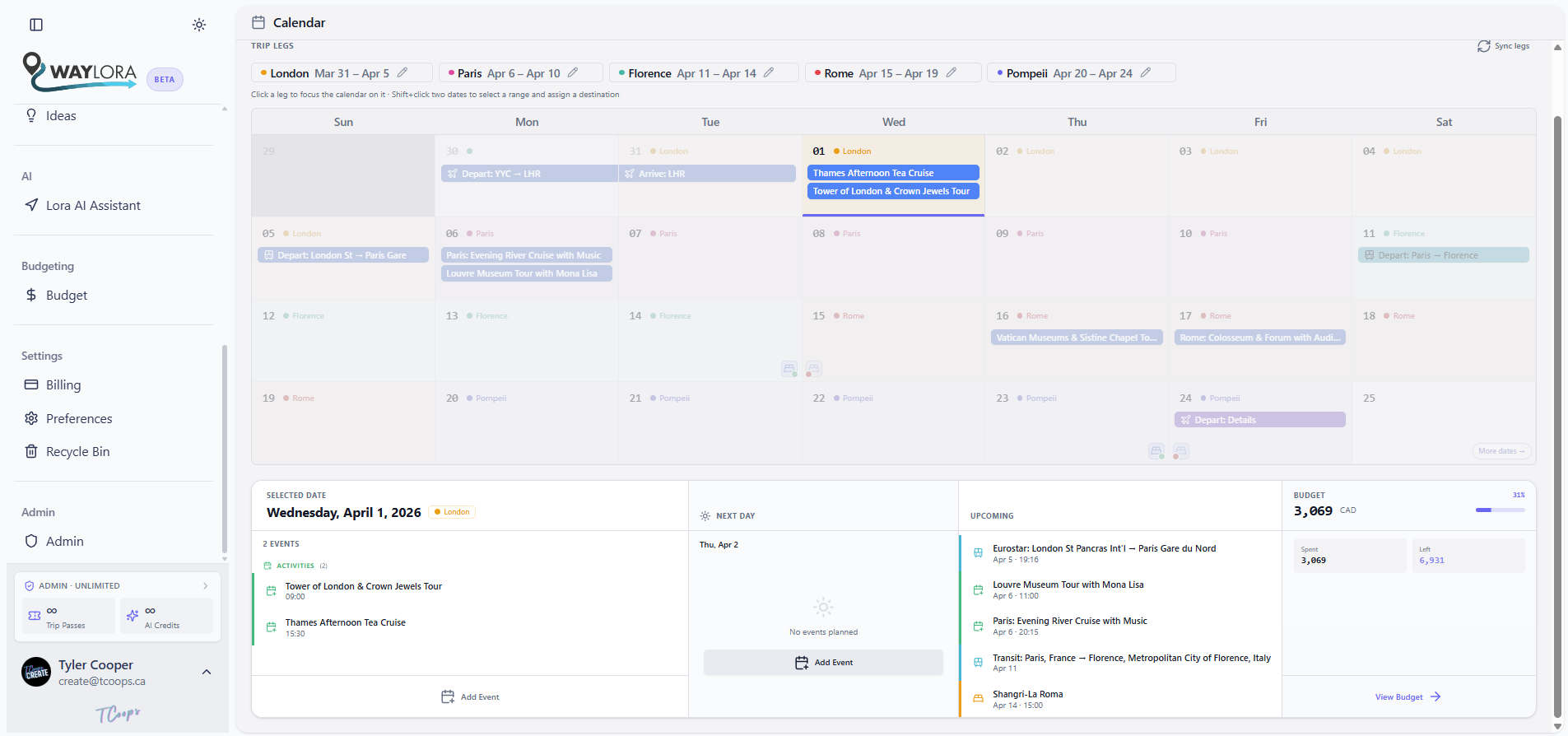Expand the Admin Unlimited plan card
Viewport: 1568px width, 736px height.
point(117,585)
